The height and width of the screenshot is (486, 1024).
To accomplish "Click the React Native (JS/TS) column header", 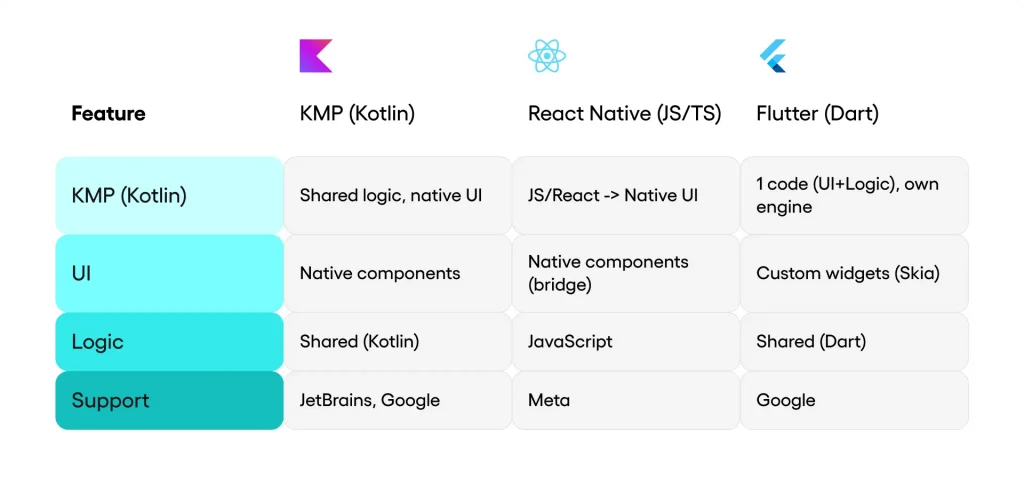I will (x=624, y=114).
